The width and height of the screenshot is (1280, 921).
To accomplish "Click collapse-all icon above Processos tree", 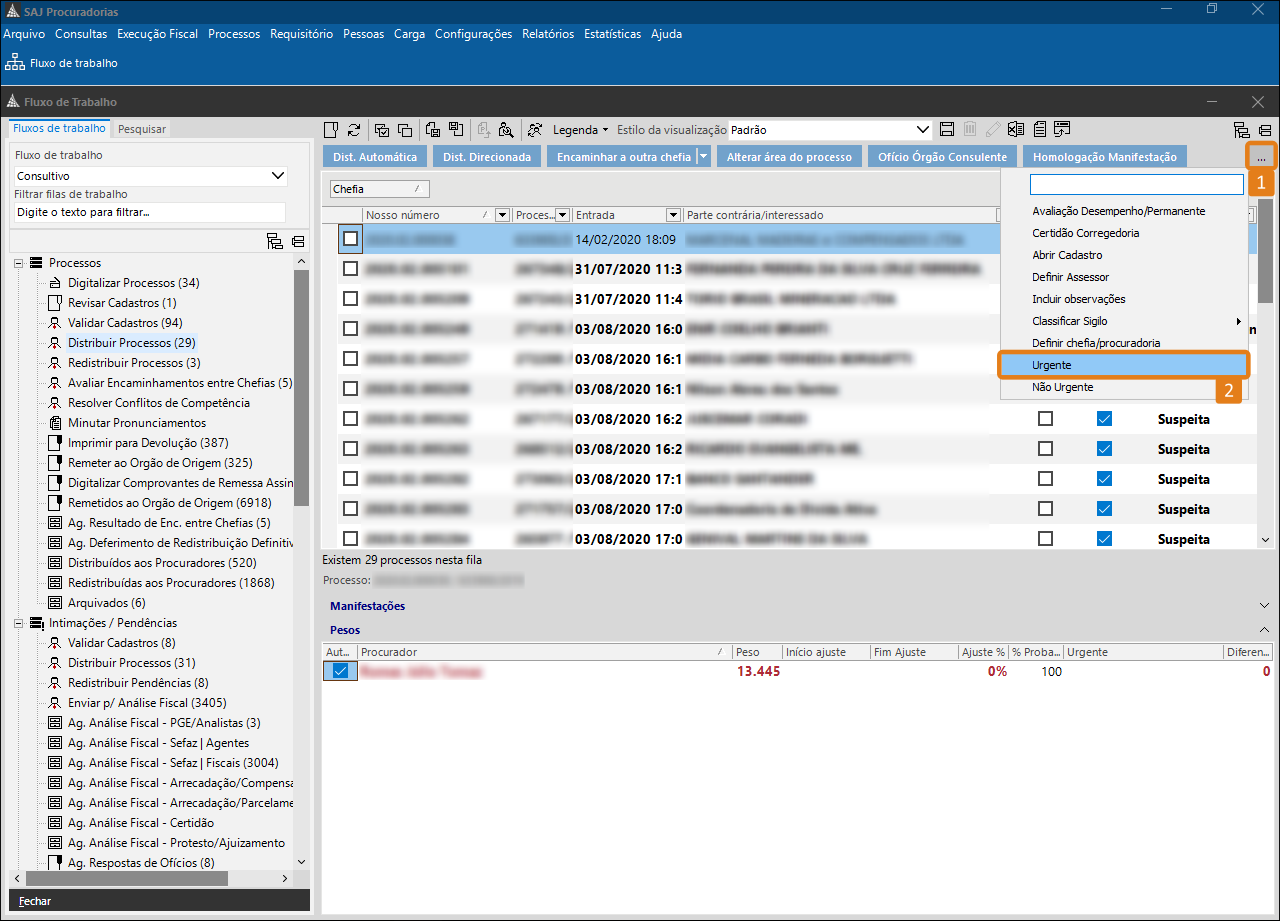I will coord(298,241).
